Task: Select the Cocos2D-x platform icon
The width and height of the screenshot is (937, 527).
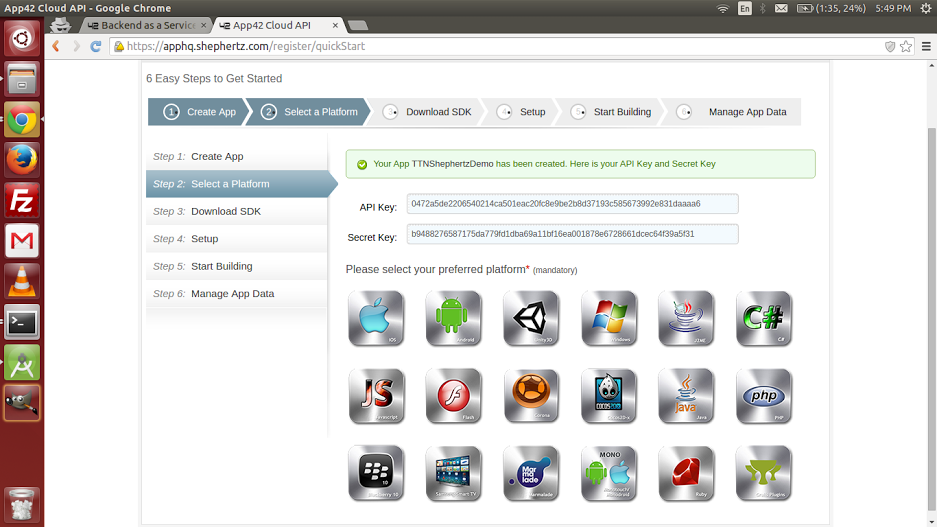Action: 609,396
